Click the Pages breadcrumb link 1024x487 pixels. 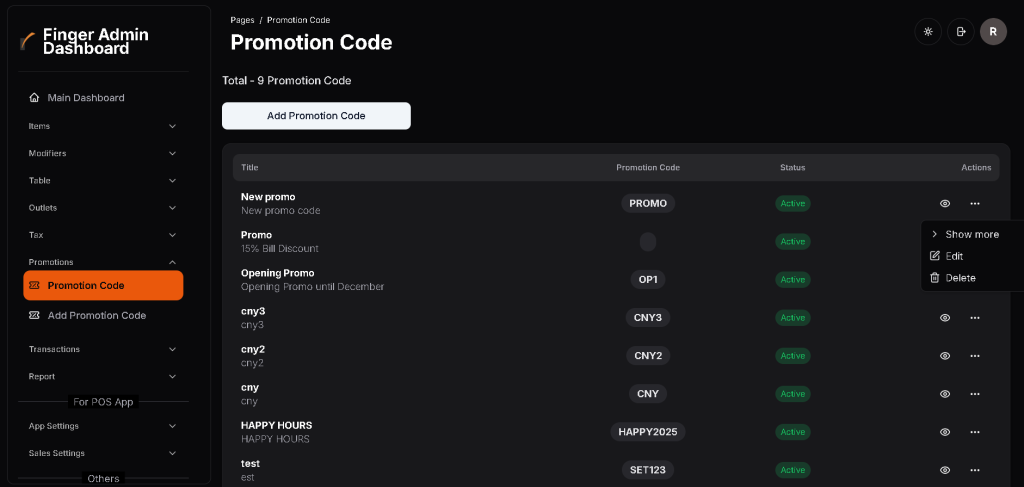(242, 20)
